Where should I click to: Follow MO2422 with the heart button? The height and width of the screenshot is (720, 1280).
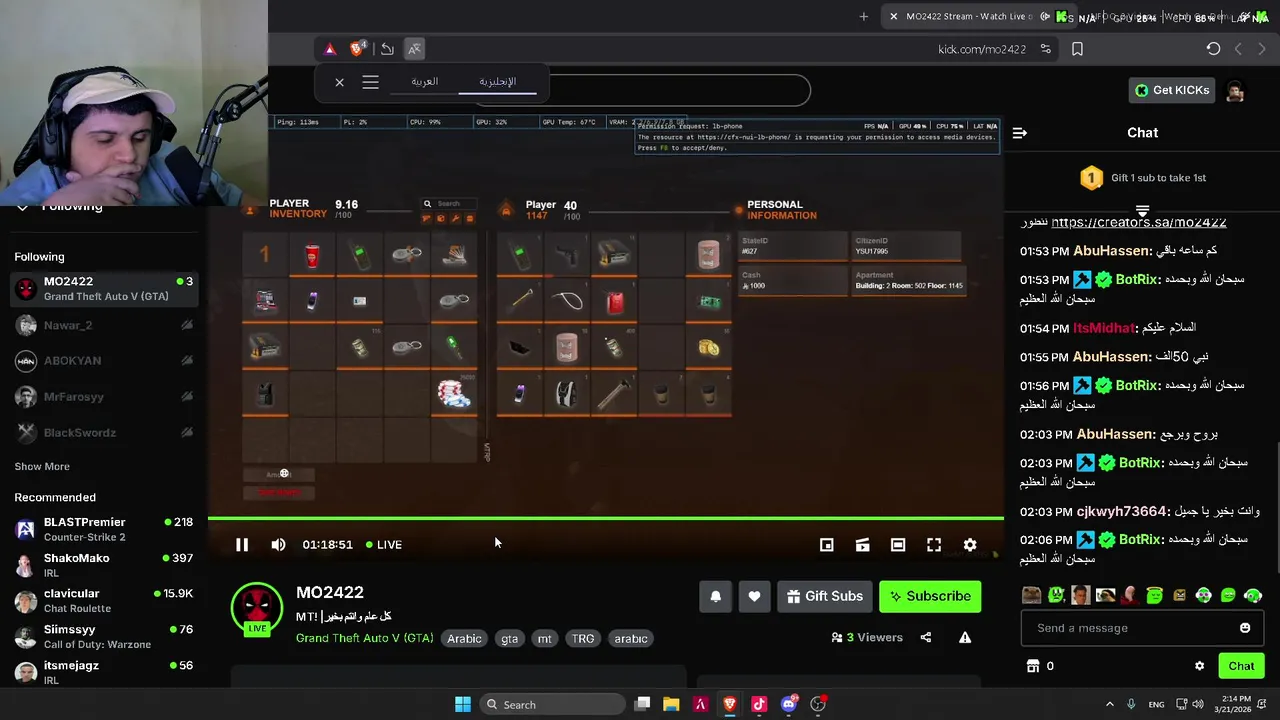[754, 596]
